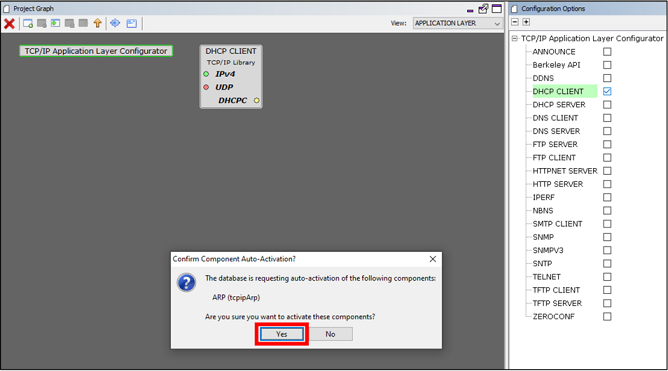The image size is (668, 371).
Task: Enable the SNTP checkbox
Action: click(607, 263)
